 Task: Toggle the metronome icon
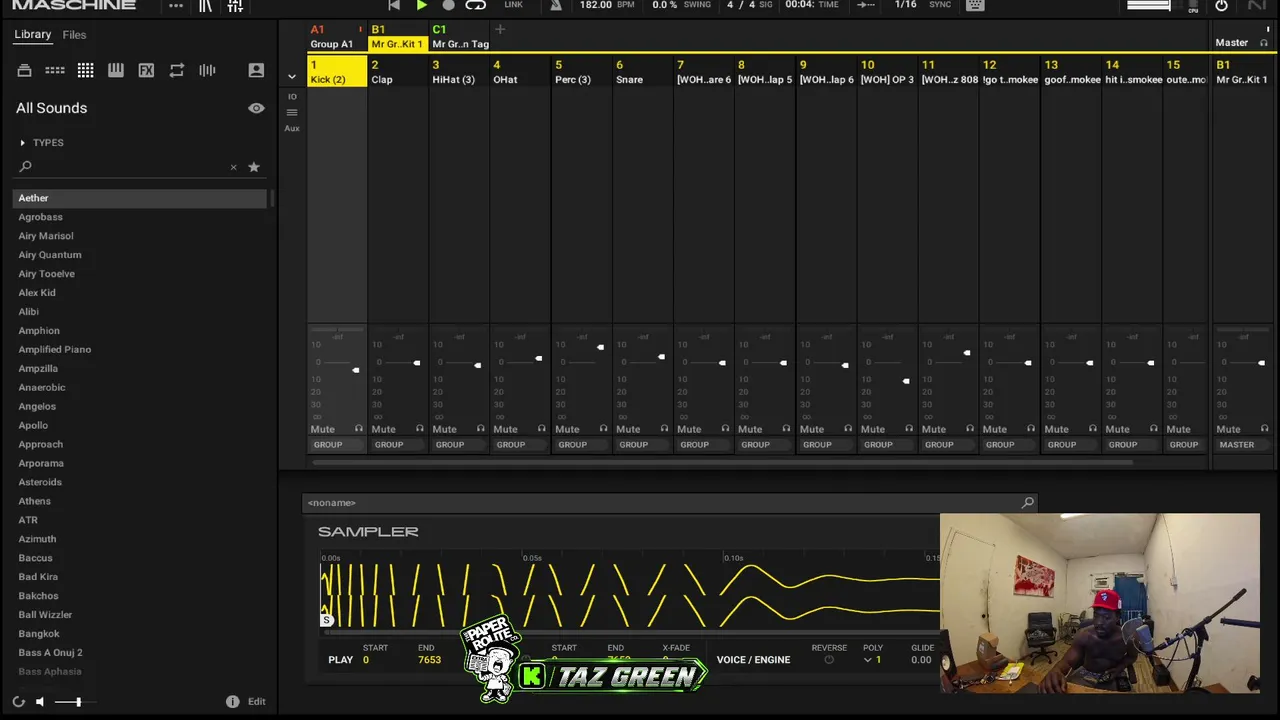(x=556, y=5)
